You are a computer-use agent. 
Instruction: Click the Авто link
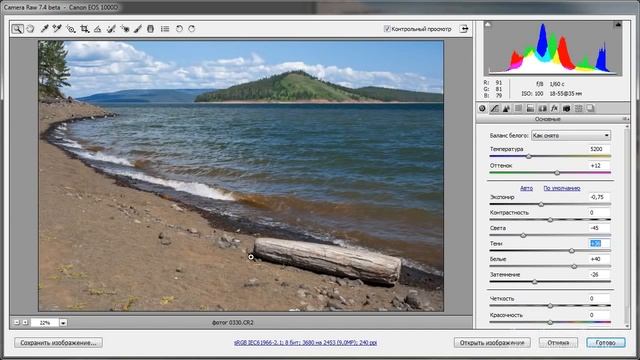tap(526, 188)
